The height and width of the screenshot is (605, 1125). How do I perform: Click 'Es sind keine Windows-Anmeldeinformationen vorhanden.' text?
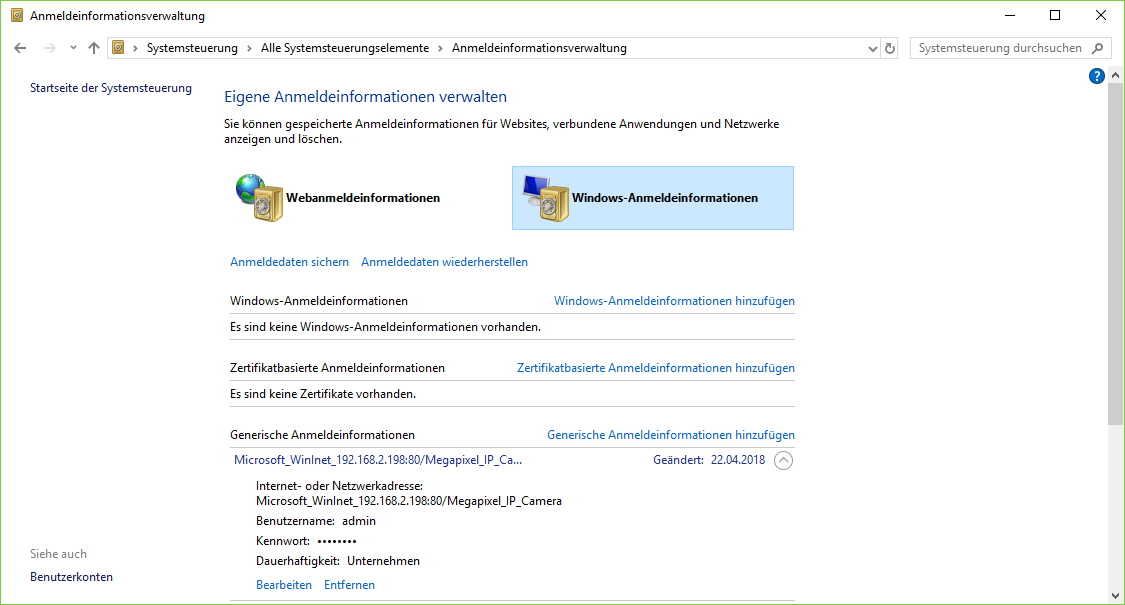[385, 327]
